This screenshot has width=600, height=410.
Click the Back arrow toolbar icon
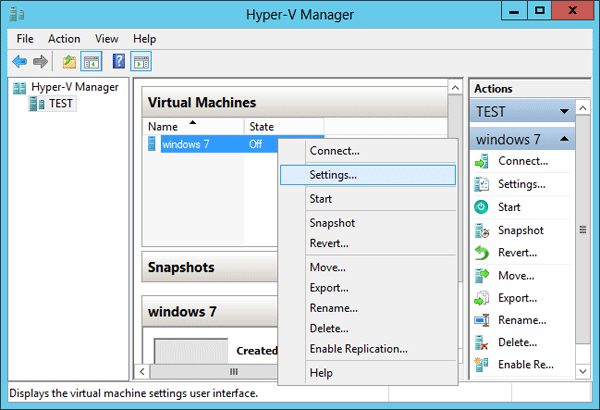(19, 62)
